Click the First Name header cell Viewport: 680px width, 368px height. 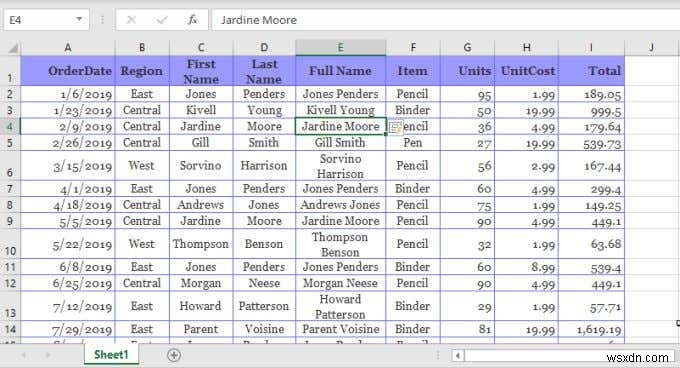coord(201,71)
